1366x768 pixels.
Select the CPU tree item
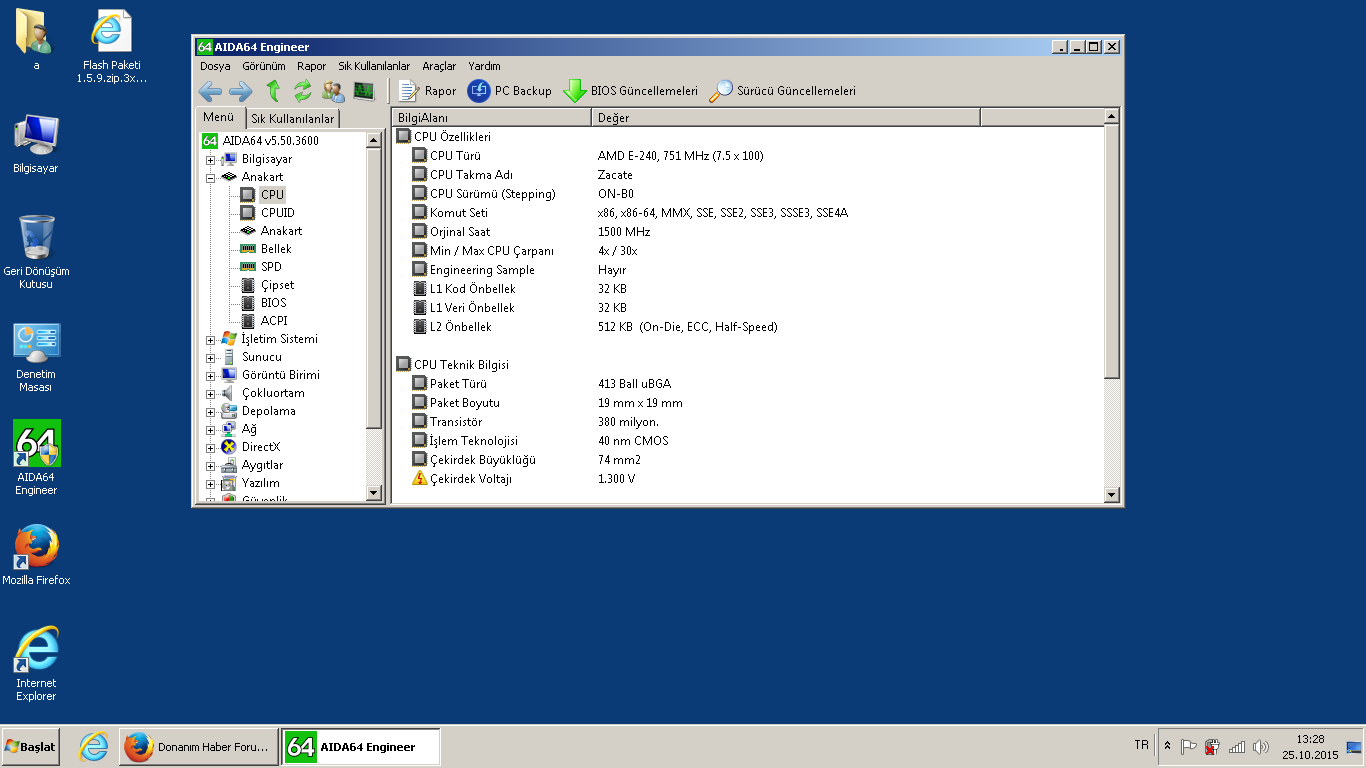272,195
